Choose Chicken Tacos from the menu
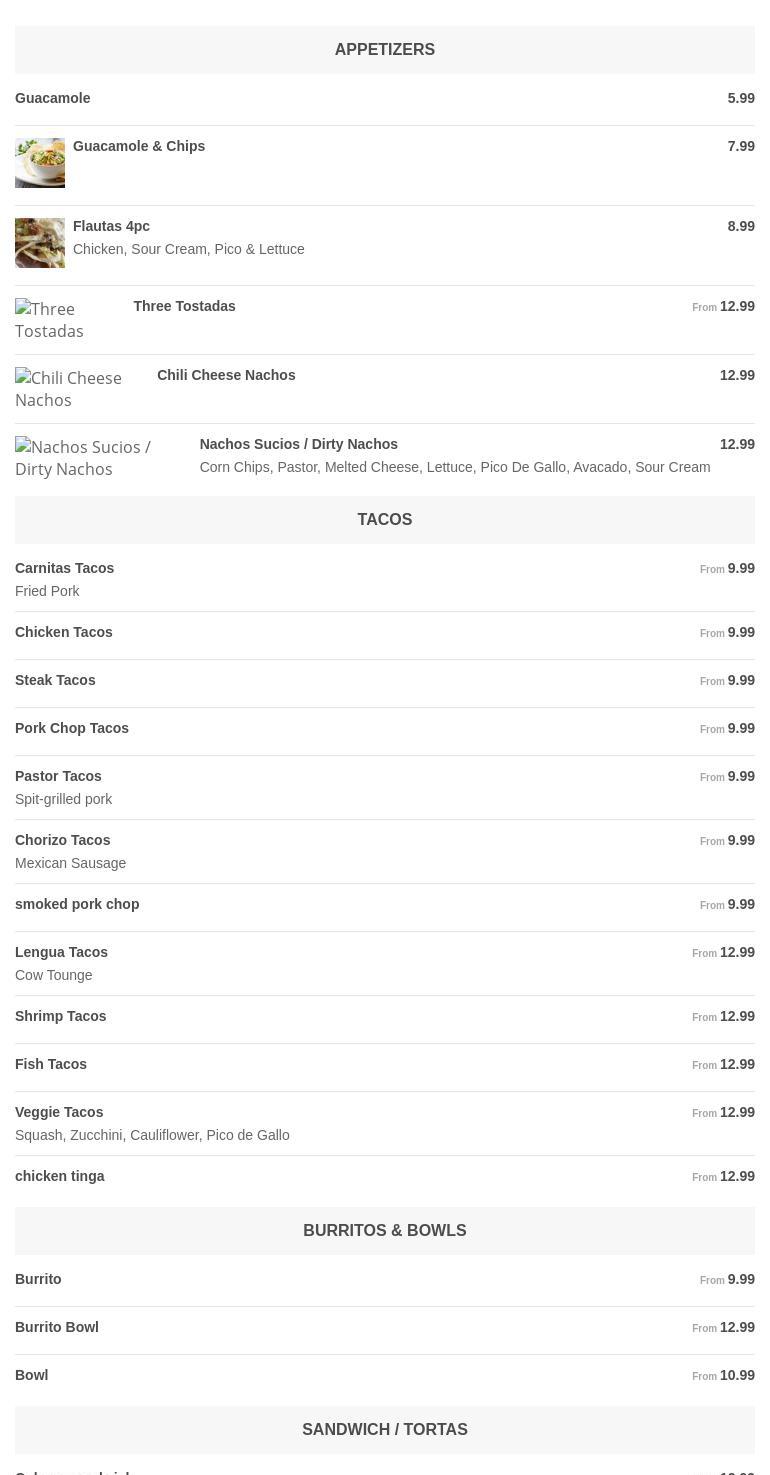770x1475 pixels. tap(64, 632)
